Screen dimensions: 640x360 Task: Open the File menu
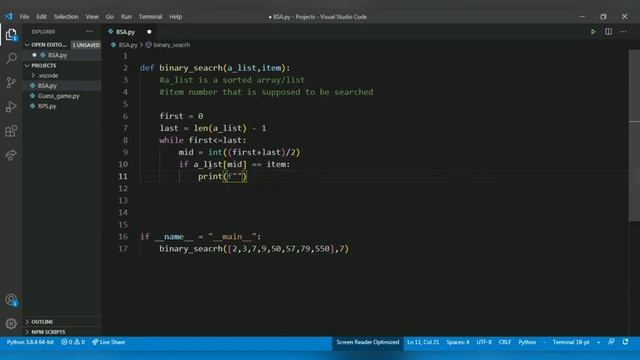pos(24,17)
